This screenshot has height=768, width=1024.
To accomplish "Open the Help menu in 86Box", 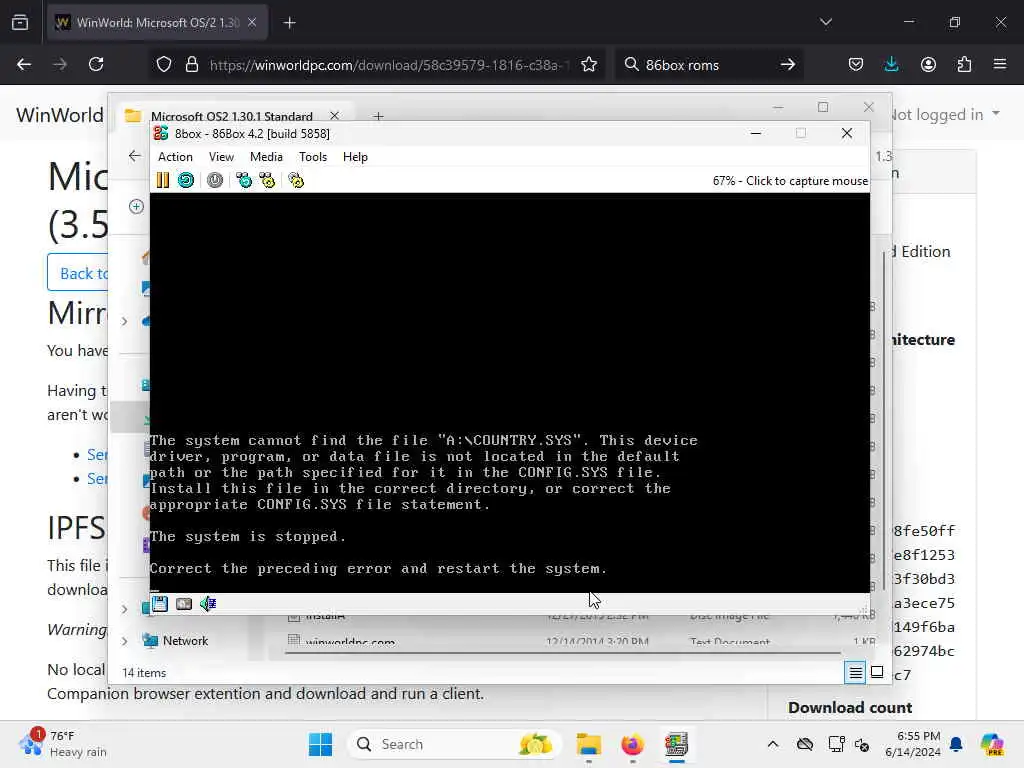I will [355, 157].
